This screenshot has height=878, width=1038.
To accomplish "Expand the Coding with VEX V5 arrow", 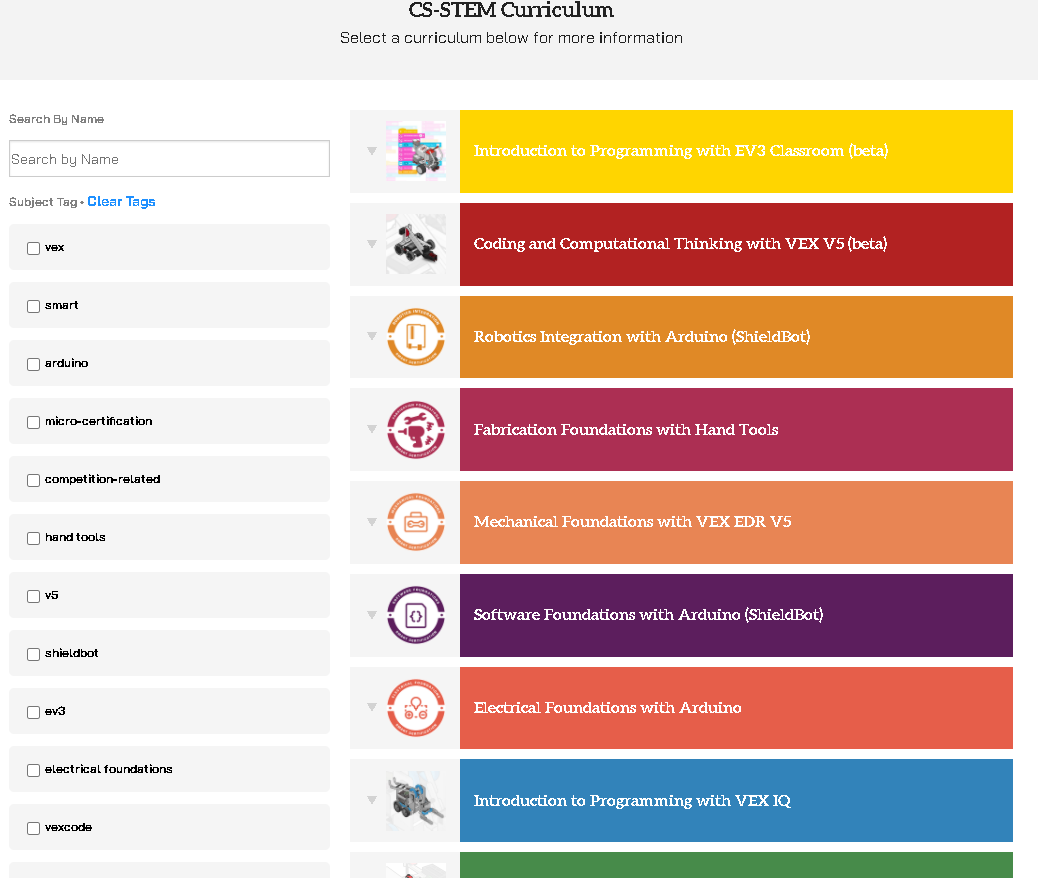I will [372, 244].
